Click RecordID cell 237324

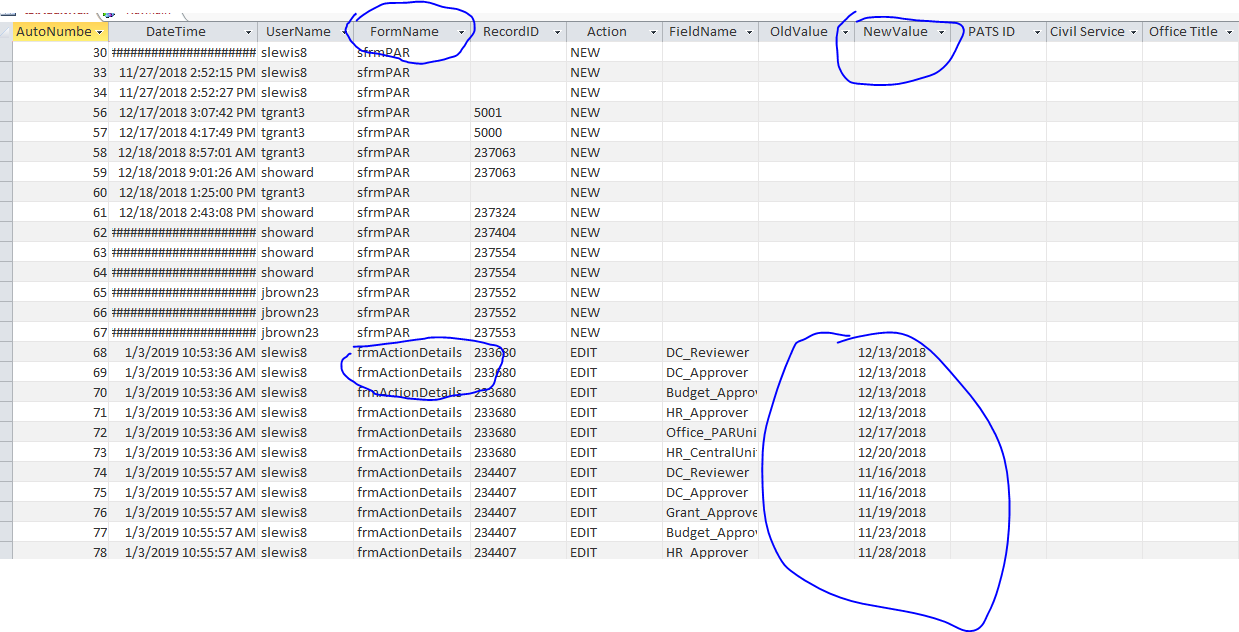[x=518, y=212]
